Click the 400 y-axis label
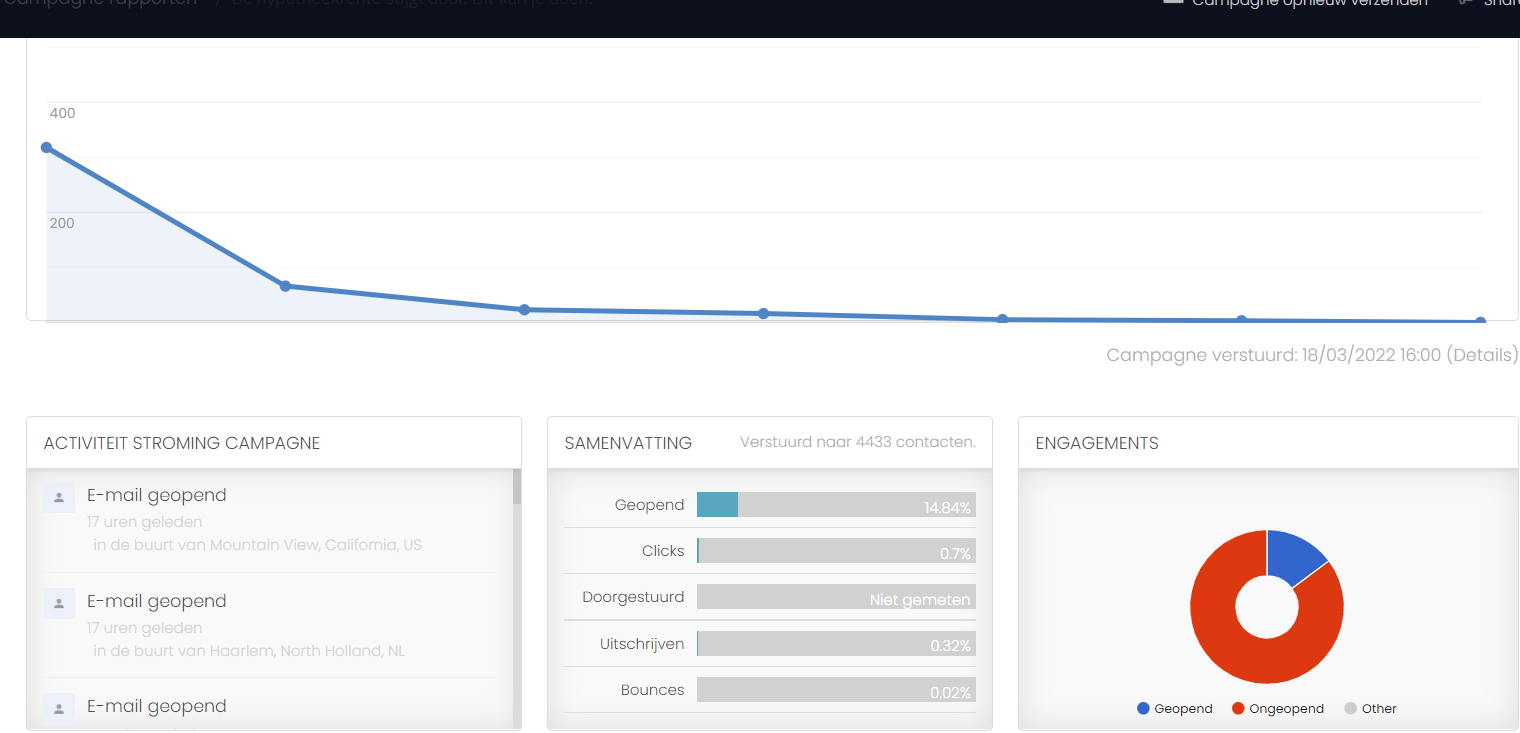 pos(62,113)
